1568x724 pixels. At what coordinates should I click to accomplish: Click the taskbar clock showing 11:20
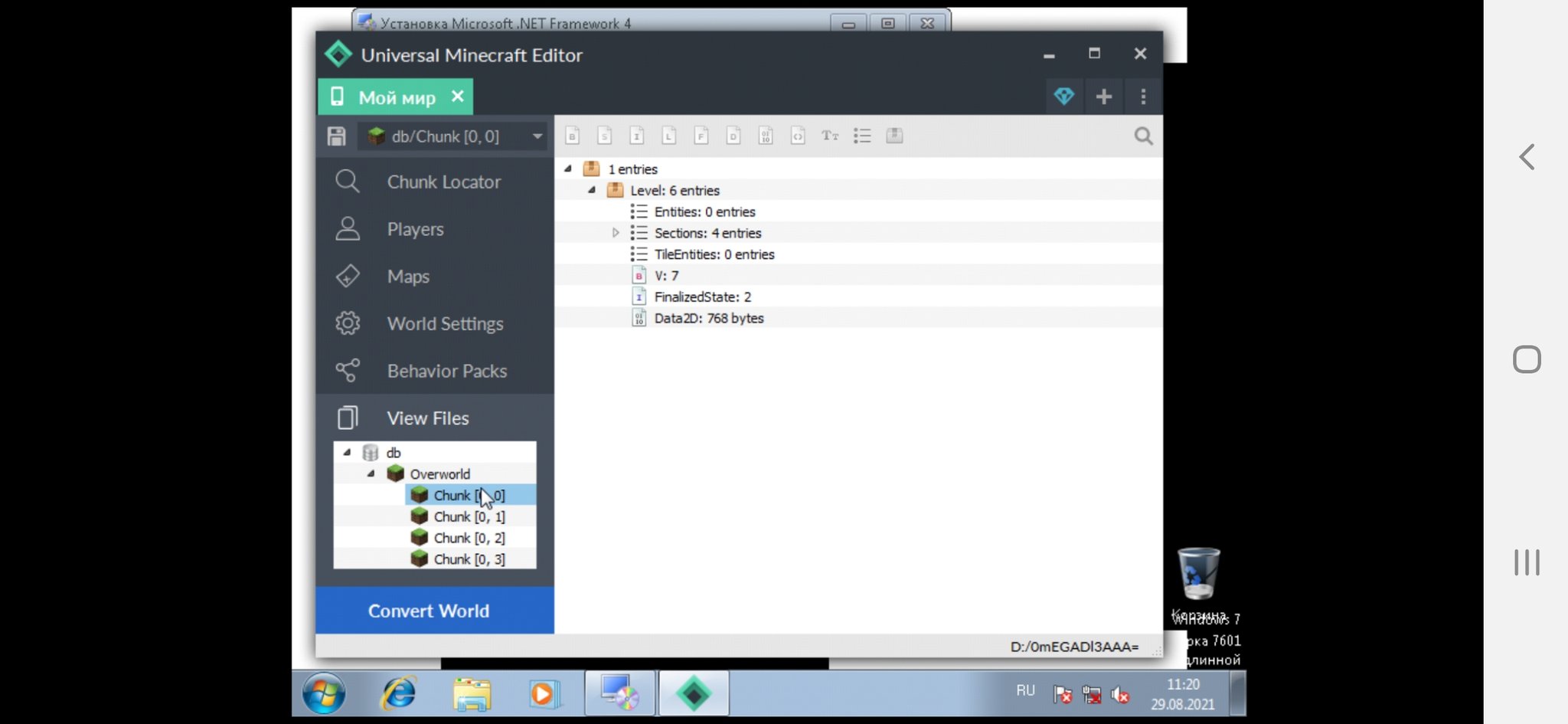click(x=1183, y=694)
